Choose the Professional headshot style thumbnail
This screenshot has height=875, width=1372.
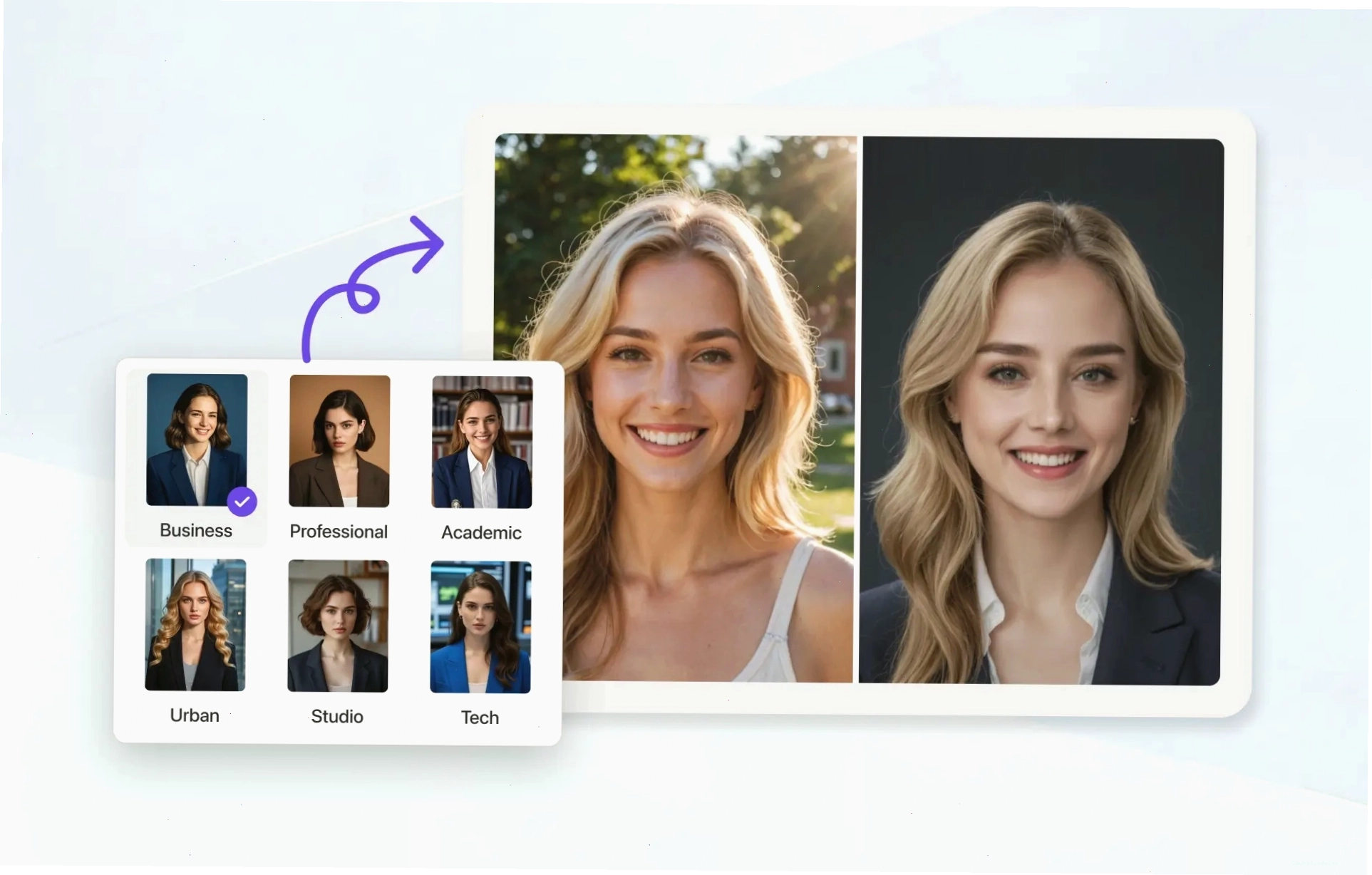[339, 441]
